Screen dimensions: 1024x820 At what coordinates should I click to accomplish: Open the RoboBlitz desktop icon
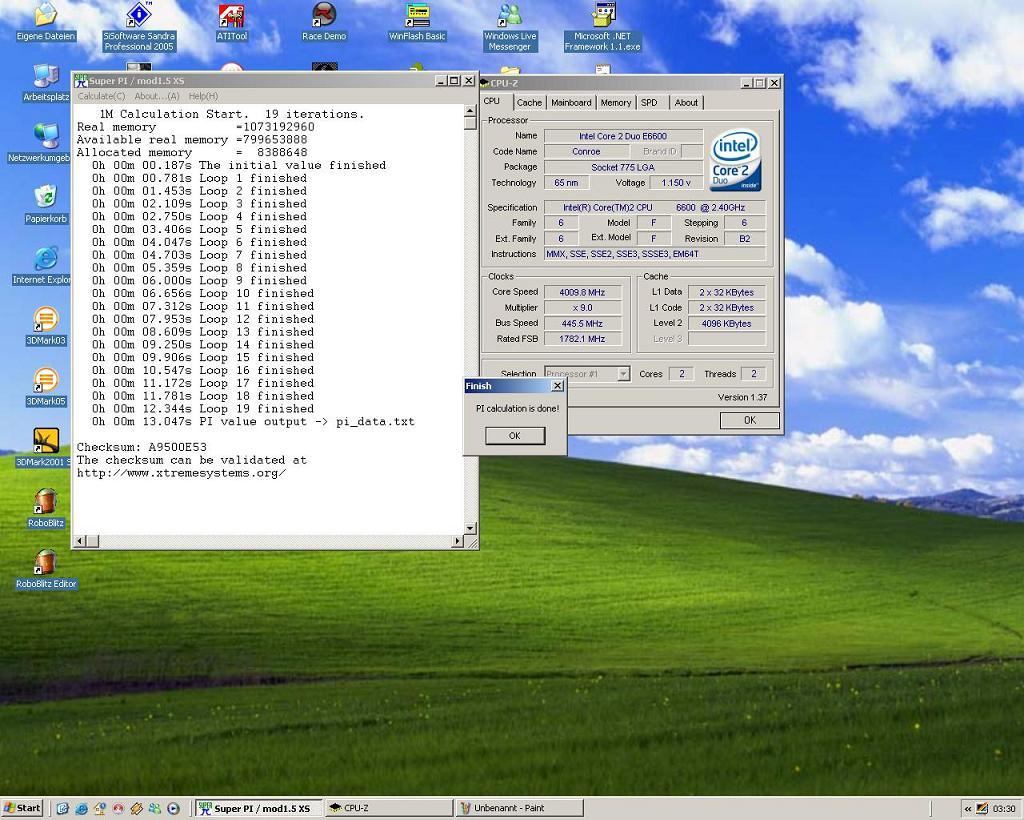pos(46,509)
